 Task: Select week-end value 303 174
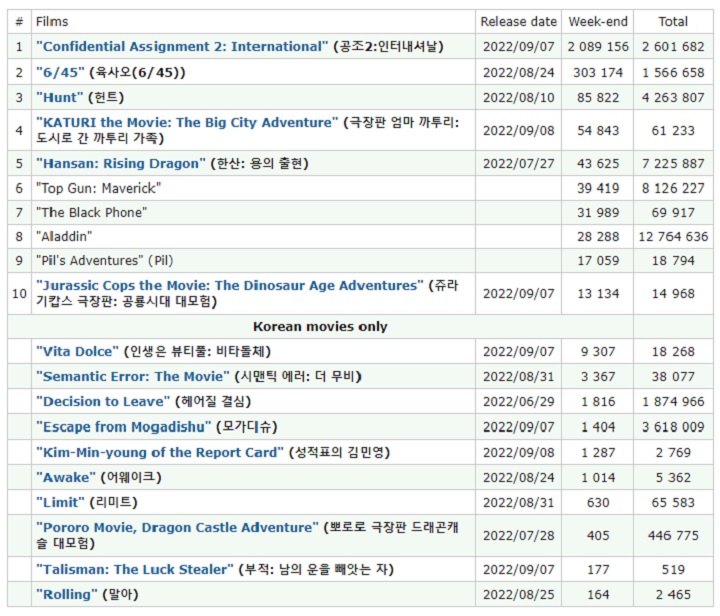pyautogui.click(x=598, y=73)
